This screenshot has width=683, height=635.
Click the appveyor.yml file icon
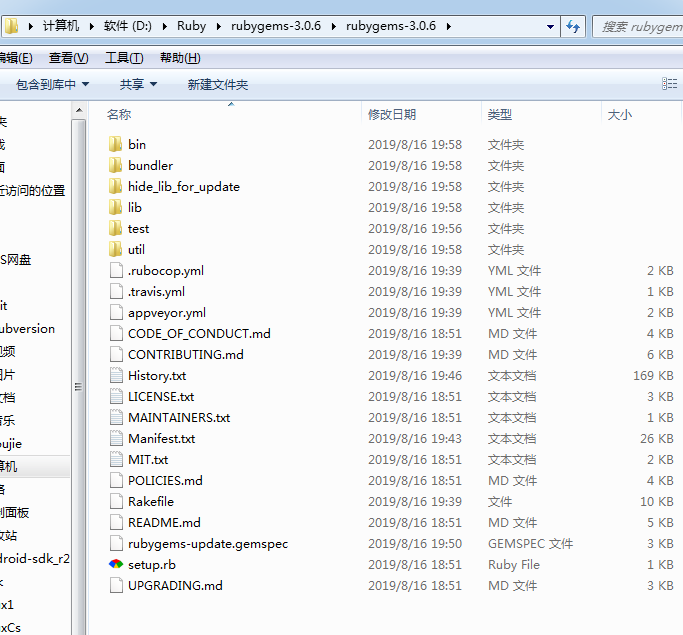[116, 312]
